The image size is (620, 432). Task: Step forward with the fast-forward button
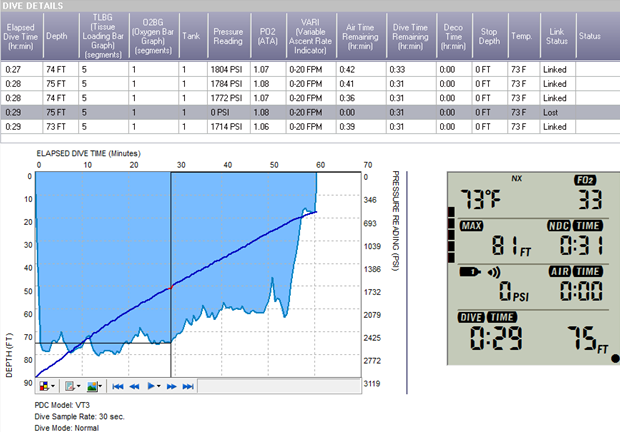(x=172, y=385)
